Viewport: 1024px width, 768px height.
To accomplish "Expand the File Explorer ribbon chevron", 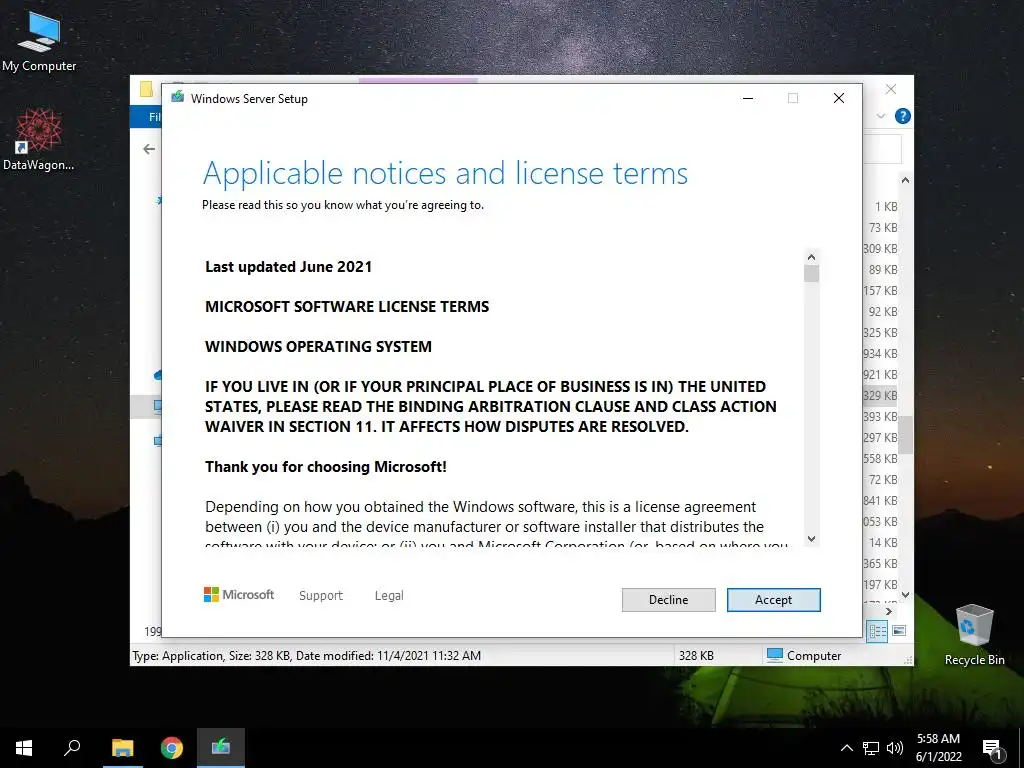I will pyautogui.click(x=881, y=116).
